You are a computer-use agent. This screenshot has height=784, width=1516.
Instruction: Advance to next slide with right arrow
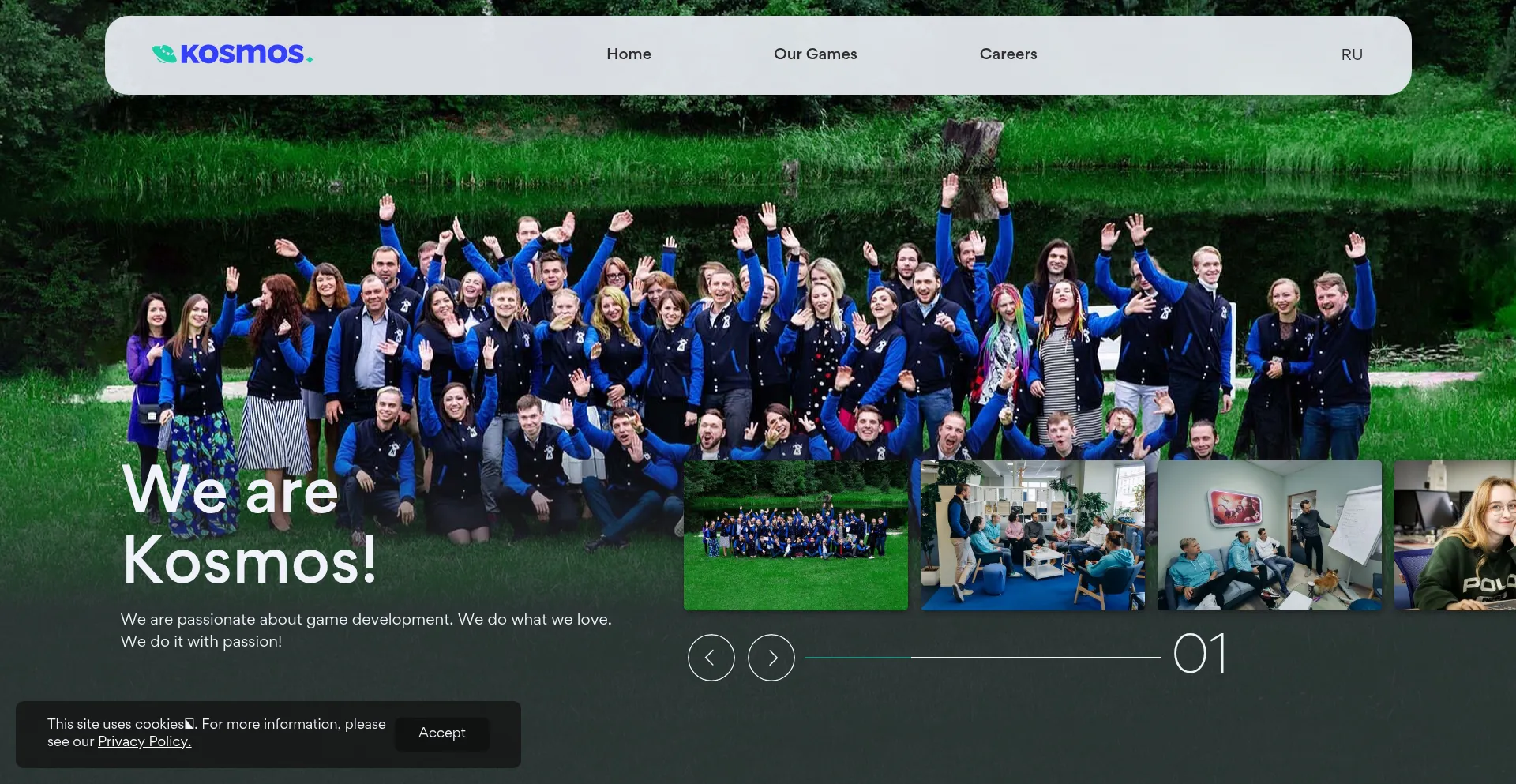(771, 658)
